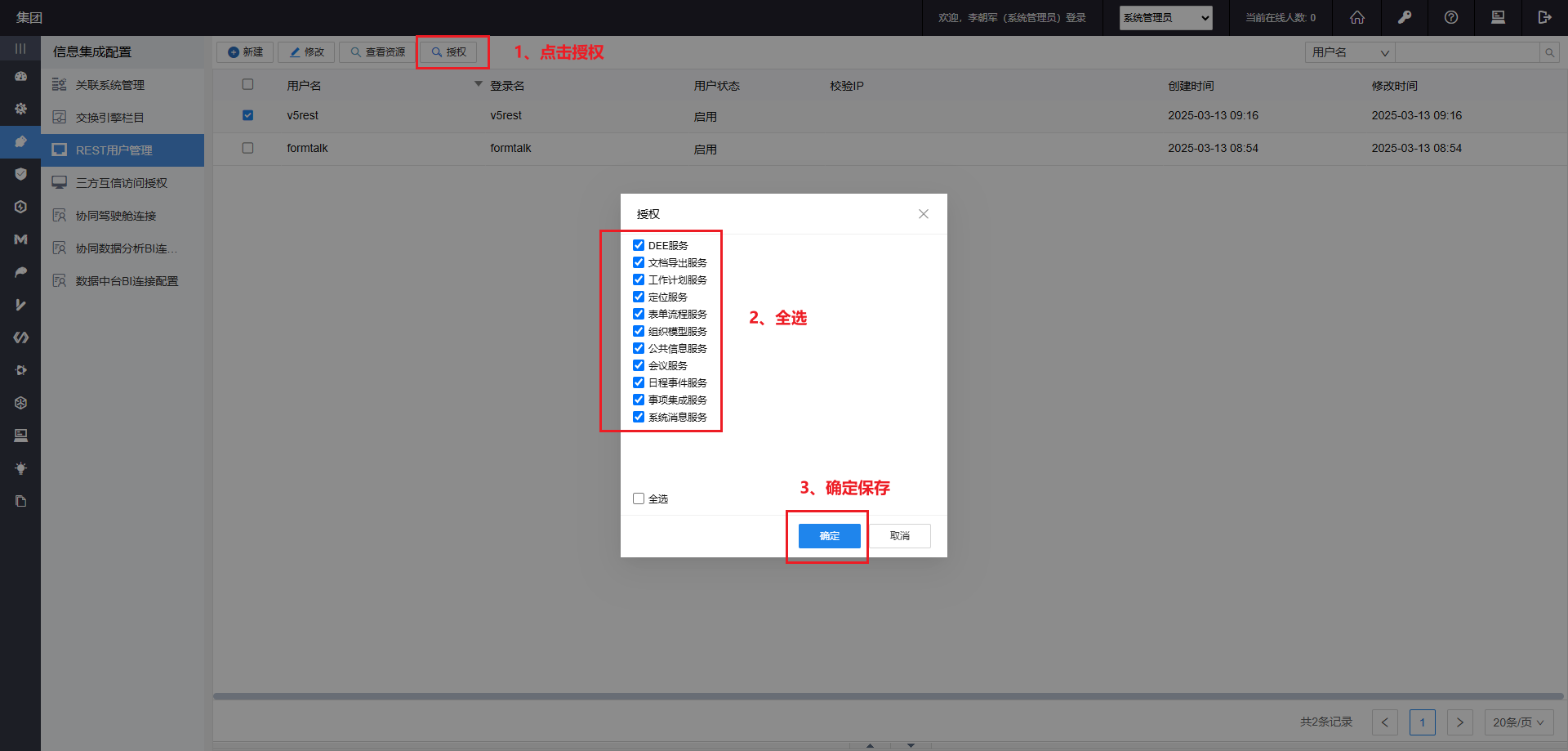1568x751 pixels.
Task: Uncheck the 定位服务 checkbox
Action: pos(639,297)
